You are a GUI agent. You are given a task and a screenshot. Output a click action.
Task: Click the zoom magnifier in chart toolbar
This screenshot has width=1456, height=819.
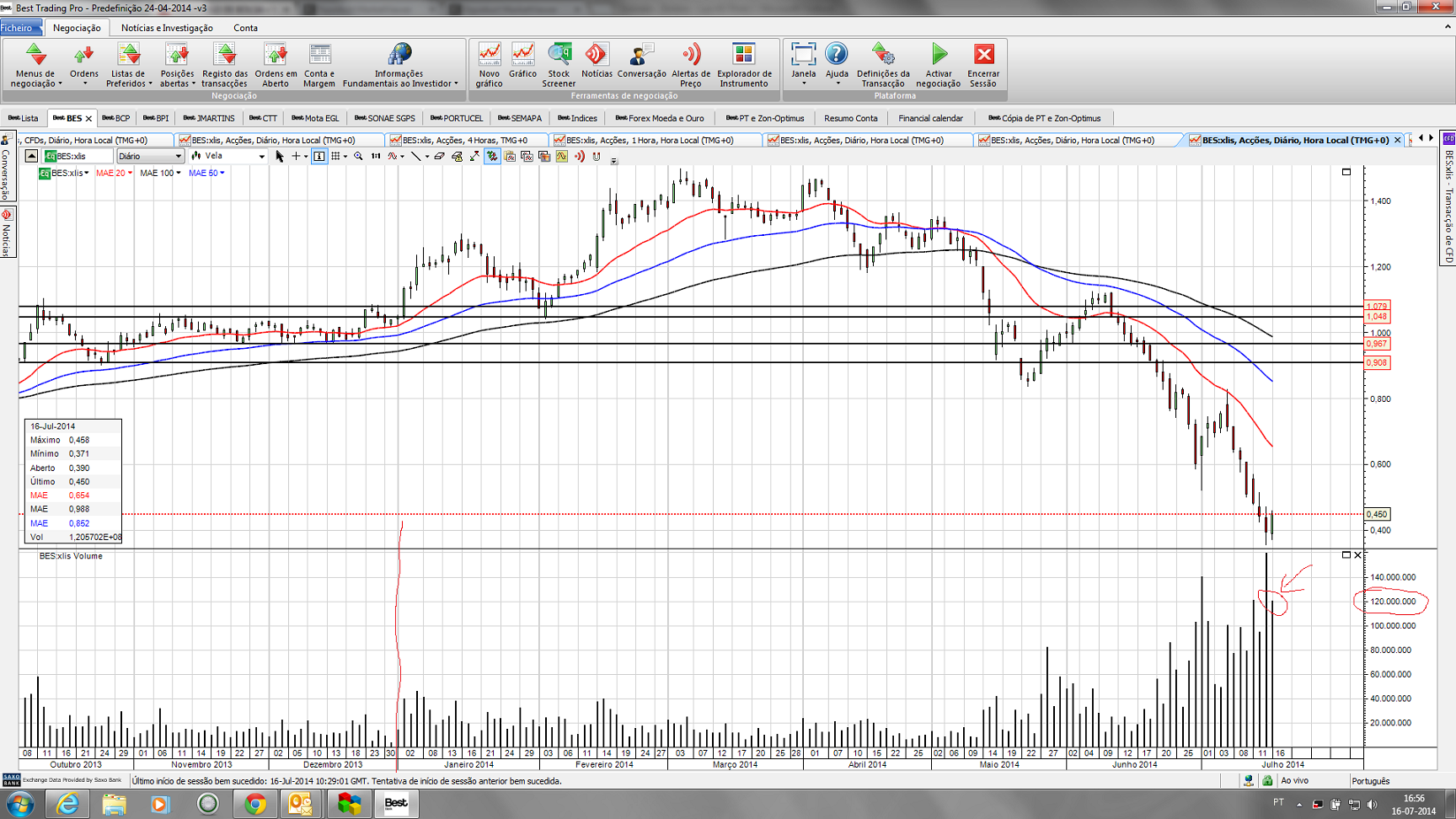point(359,156)
